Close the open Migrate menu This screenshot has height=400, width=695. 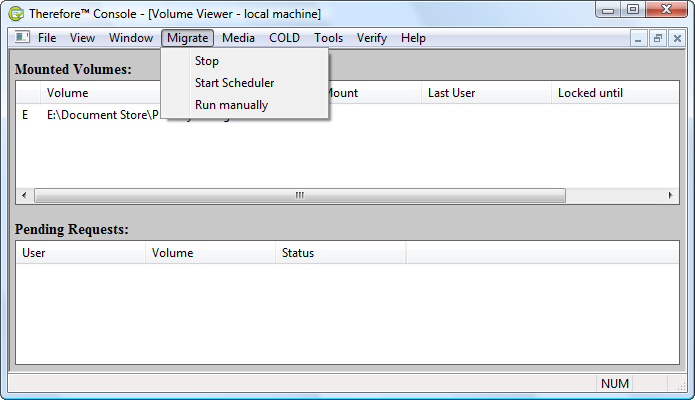coord(187,38)
